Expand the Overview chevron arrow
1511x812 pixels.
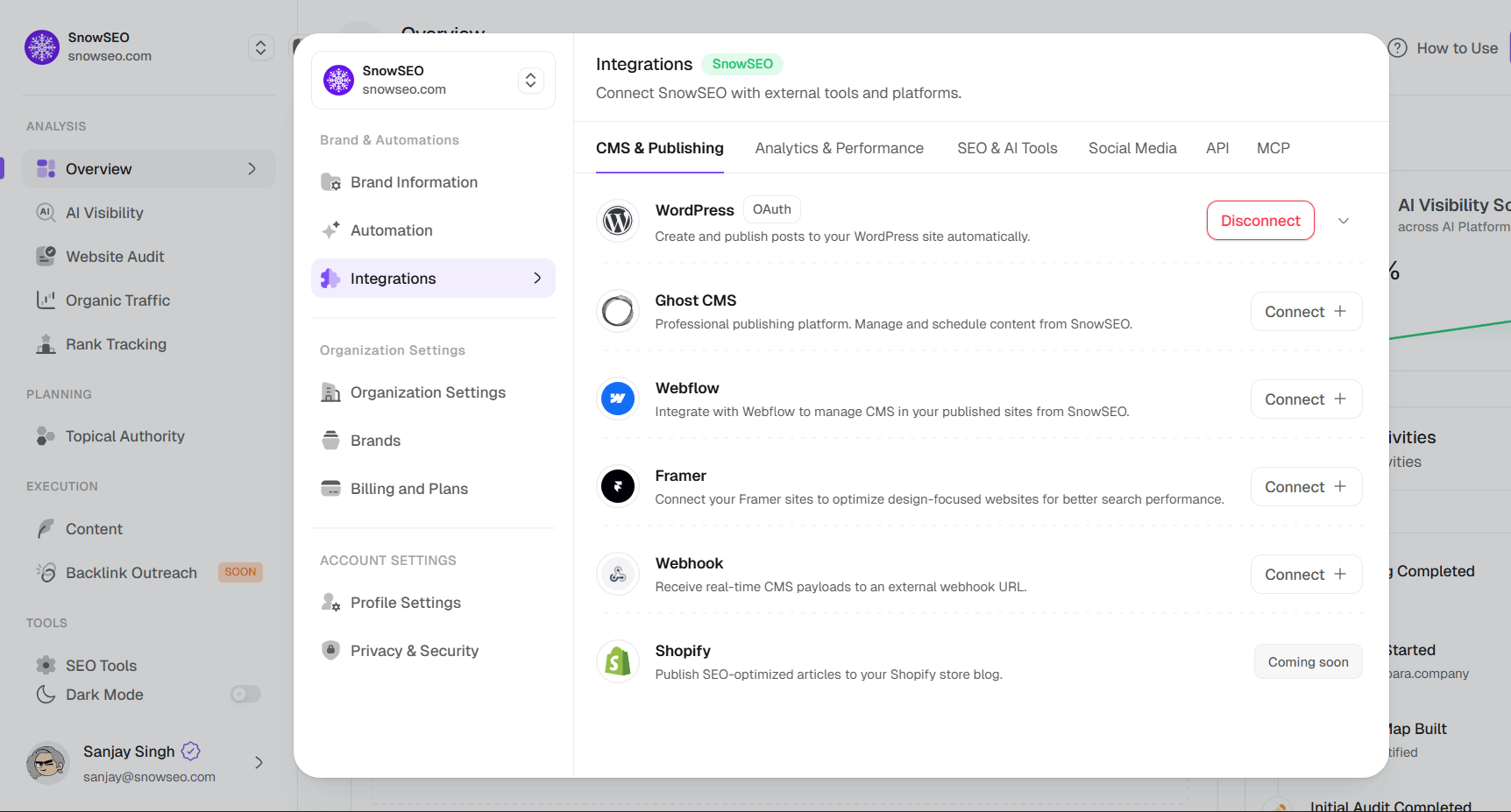click(252, 169)
